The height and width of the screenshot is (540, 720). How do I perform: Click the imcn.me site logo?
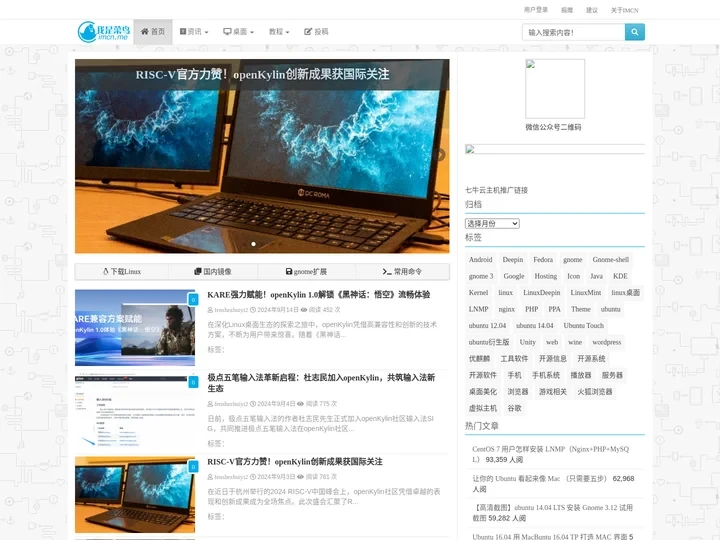pyautogui.click(x=103, y=32)
